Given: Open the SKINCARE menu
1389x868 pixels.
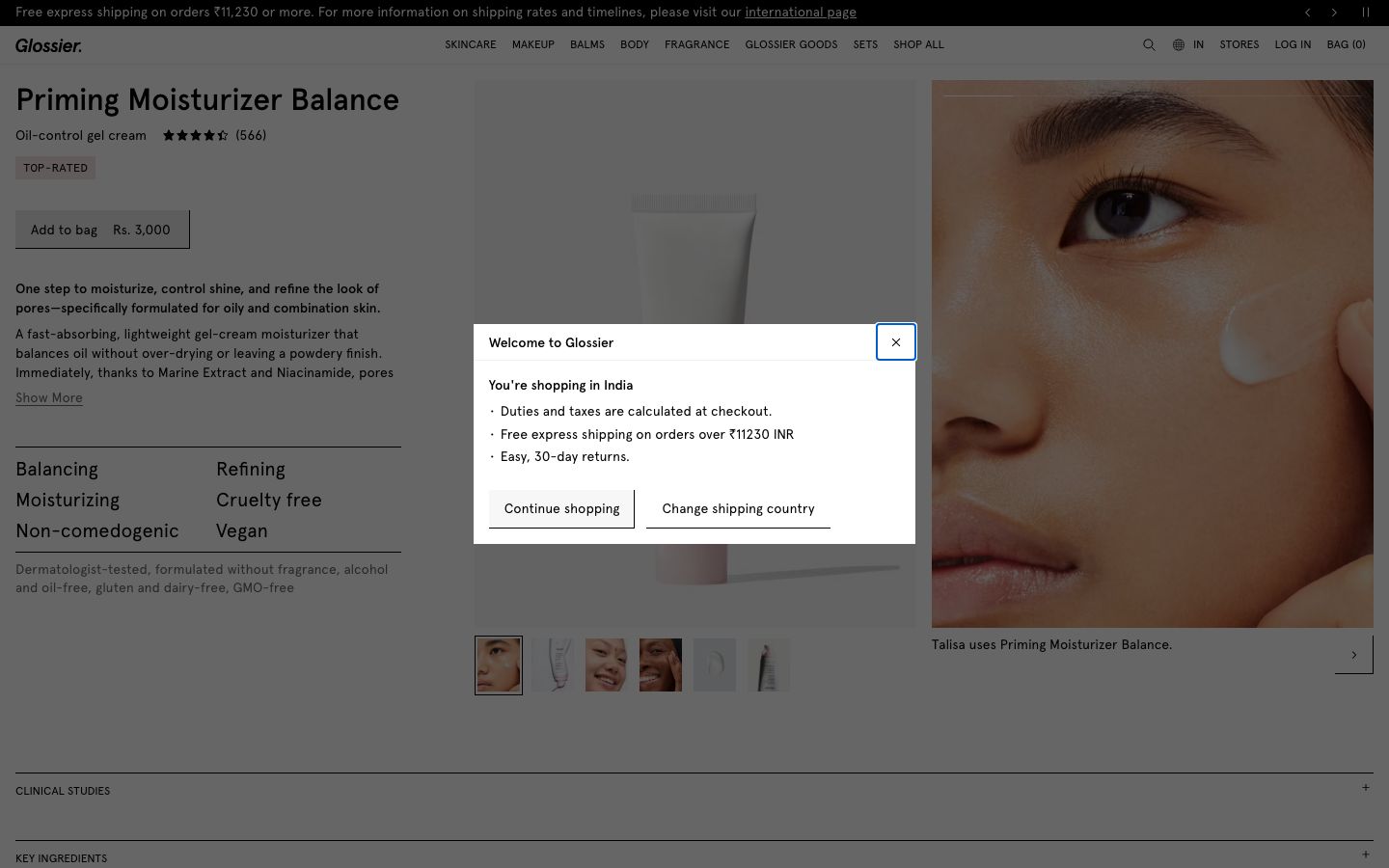Looking at the screenshot, I should pos(471,44).
